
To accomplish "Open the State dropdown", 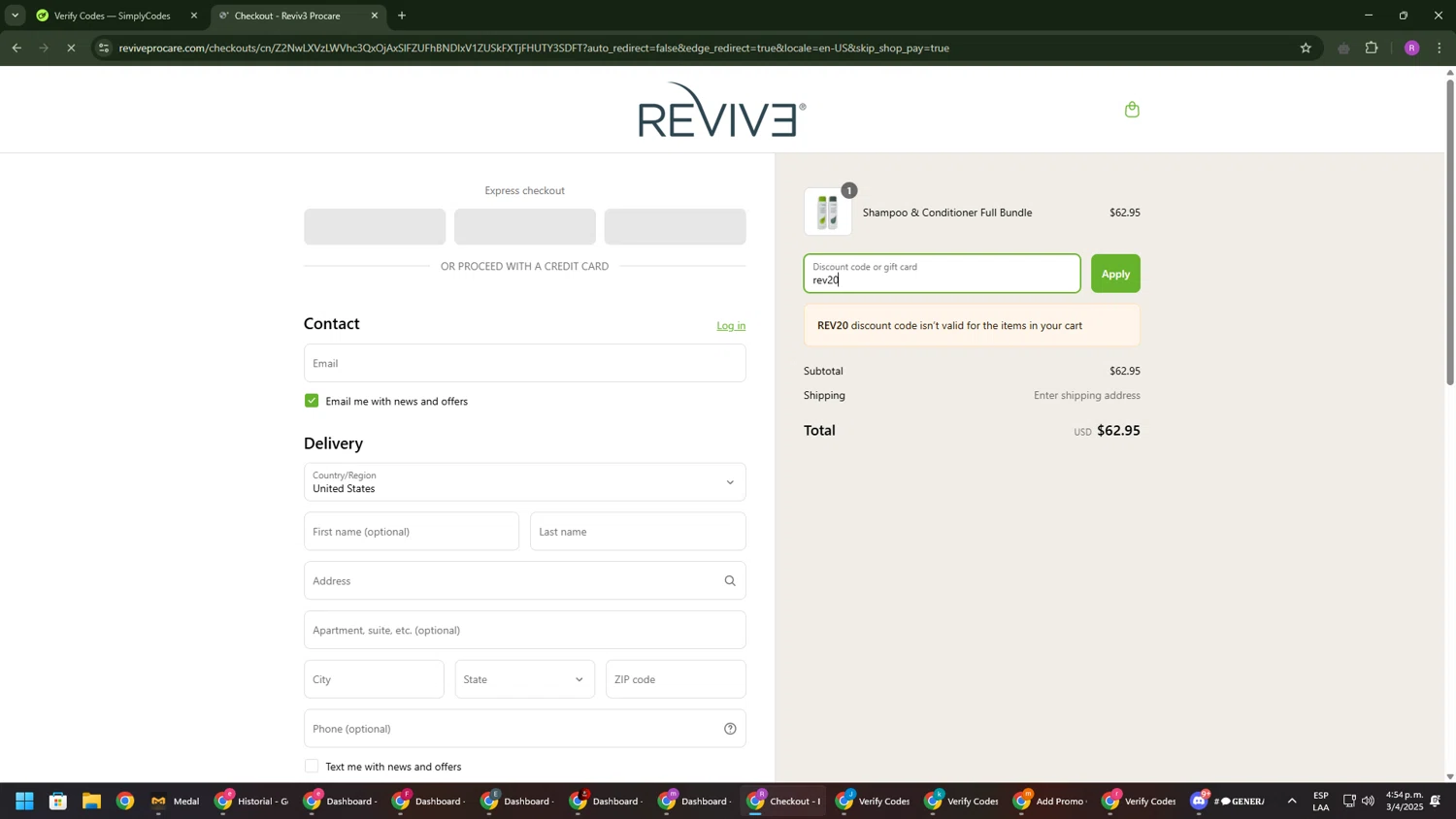I will coord(524,679).
